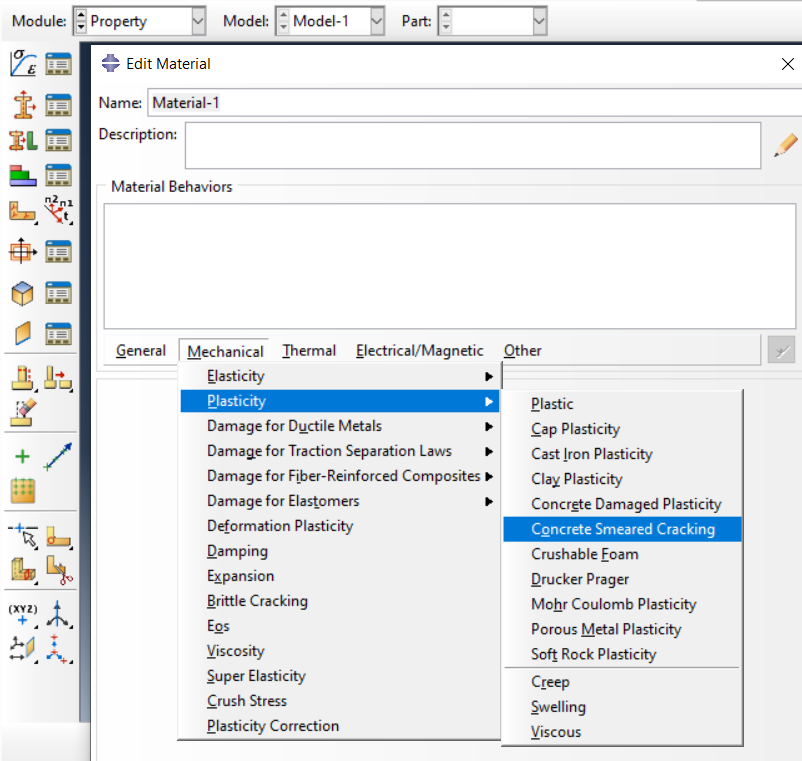The image size is (802, 761).
Task: Open Material Manager beside the stress-strain icon
Action: [58, 64]
